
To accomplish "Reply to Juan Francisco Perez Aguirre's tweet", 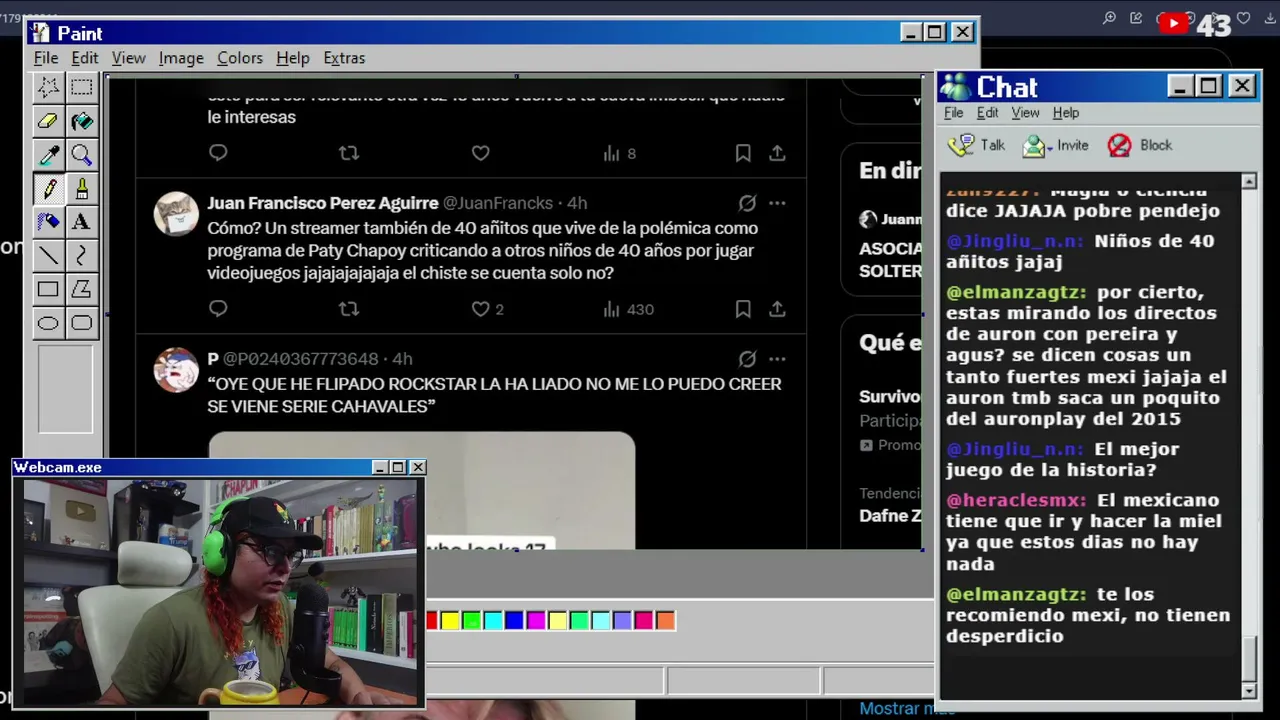I will click(218, 309).
